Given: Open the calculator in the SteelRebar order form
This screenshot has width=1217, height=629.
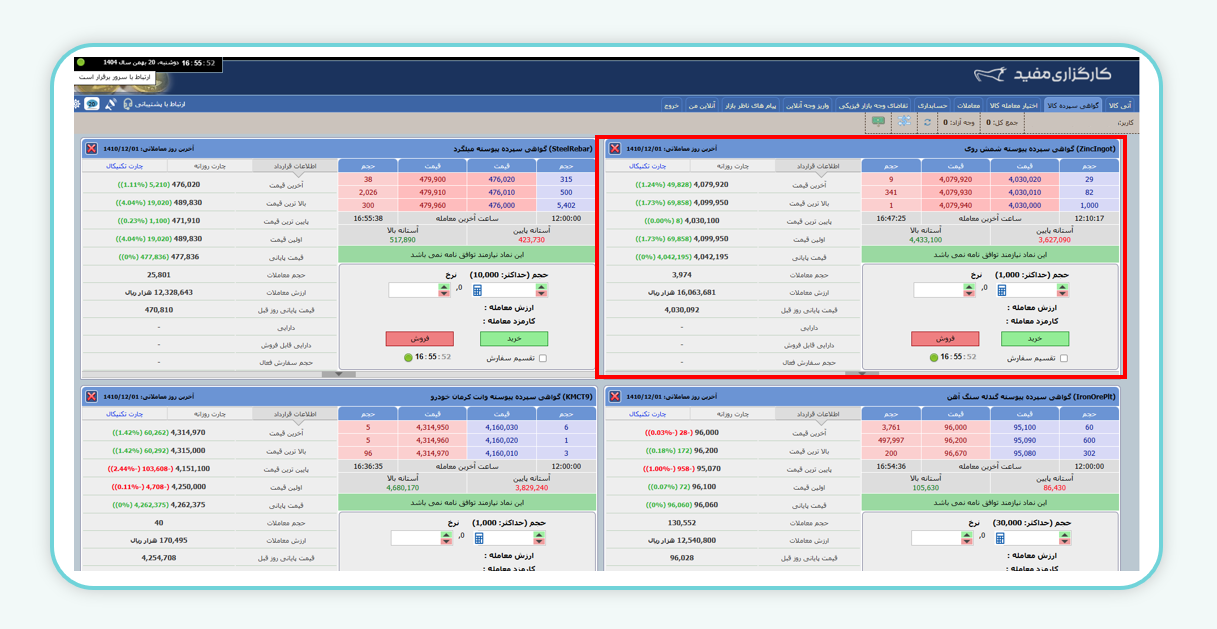Looking at the screenshot, I should pos(477,290).
